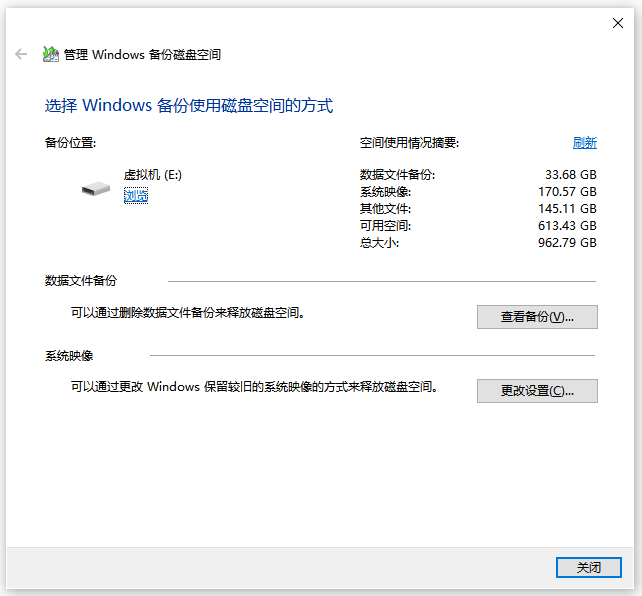642x596 pixels.
Task: Click the 145.11 GB value
Action: 567,209
